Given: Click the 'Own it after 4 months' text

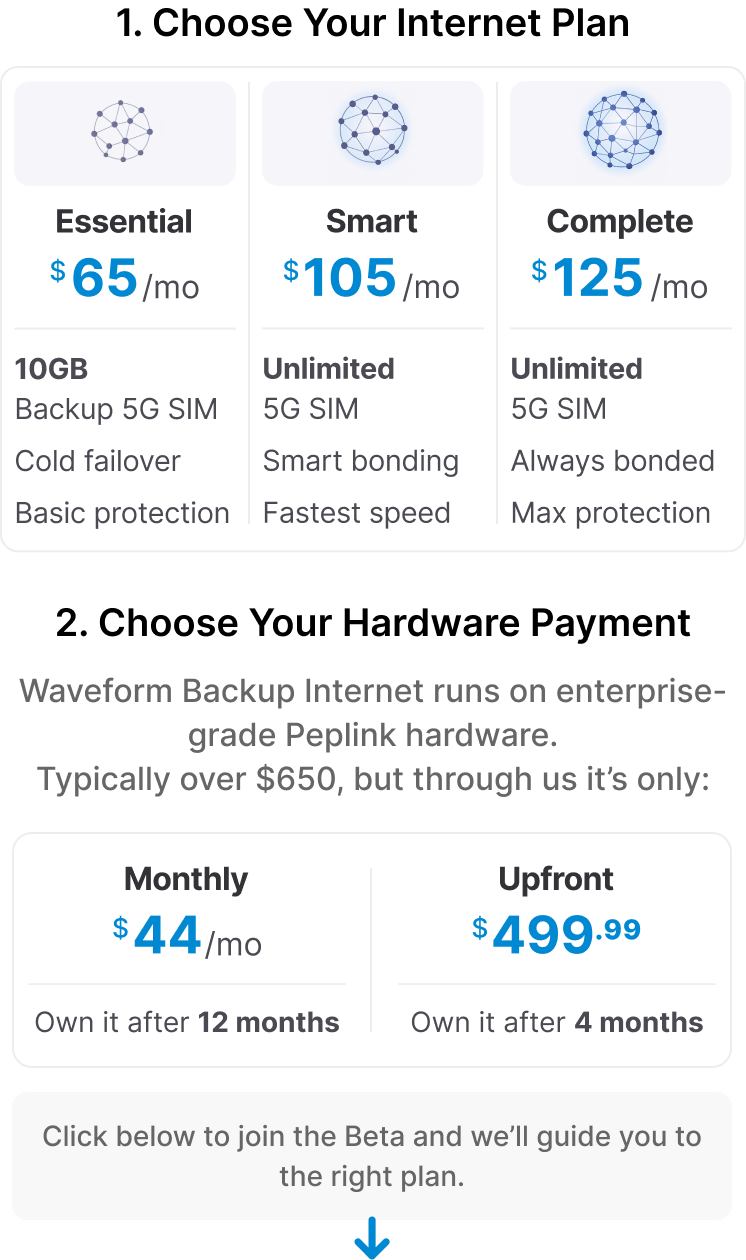Looking at the screenshot, I should tap(557, 1022).
